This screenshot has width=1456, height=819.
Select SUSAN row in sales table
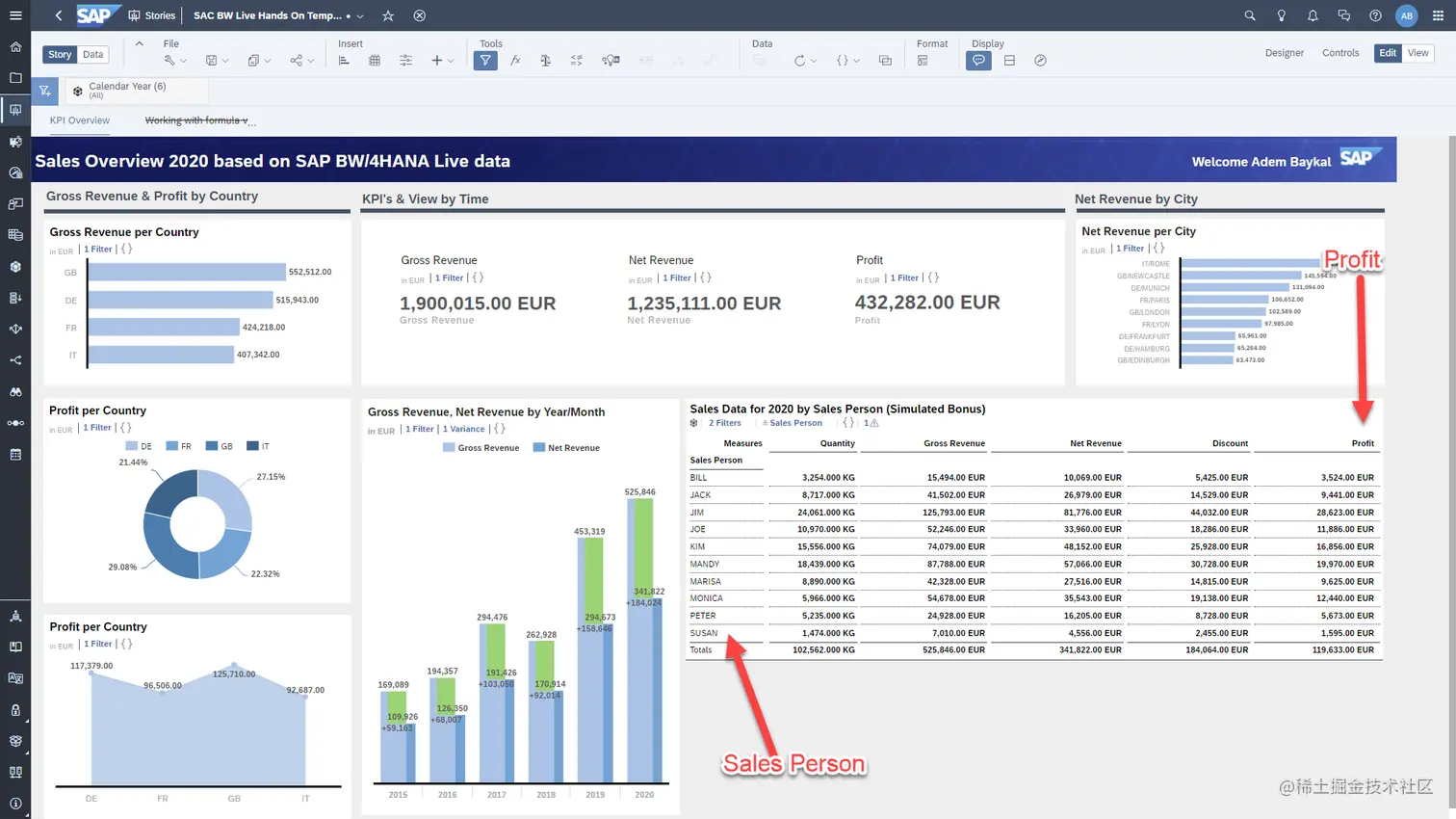pos(1034,633)
